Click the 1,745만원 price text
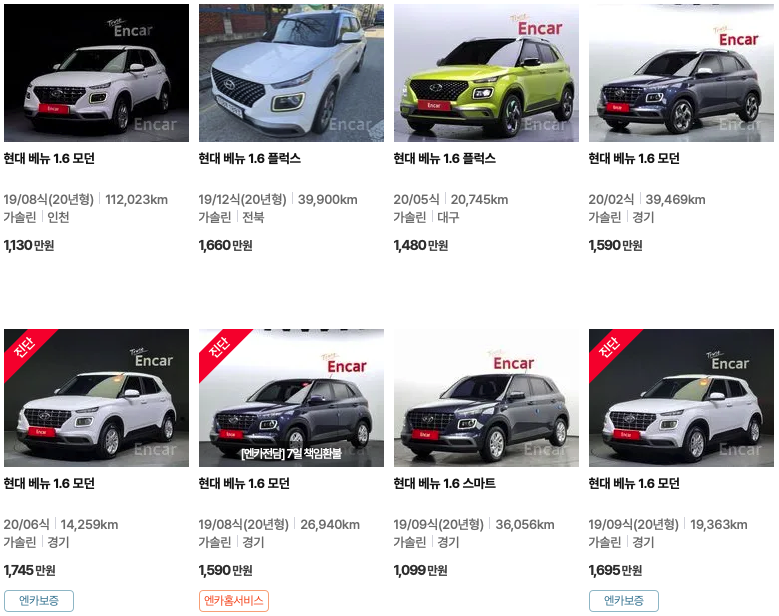Image resolution: width=779 pixels, height=616 pixels. point(29,570)
